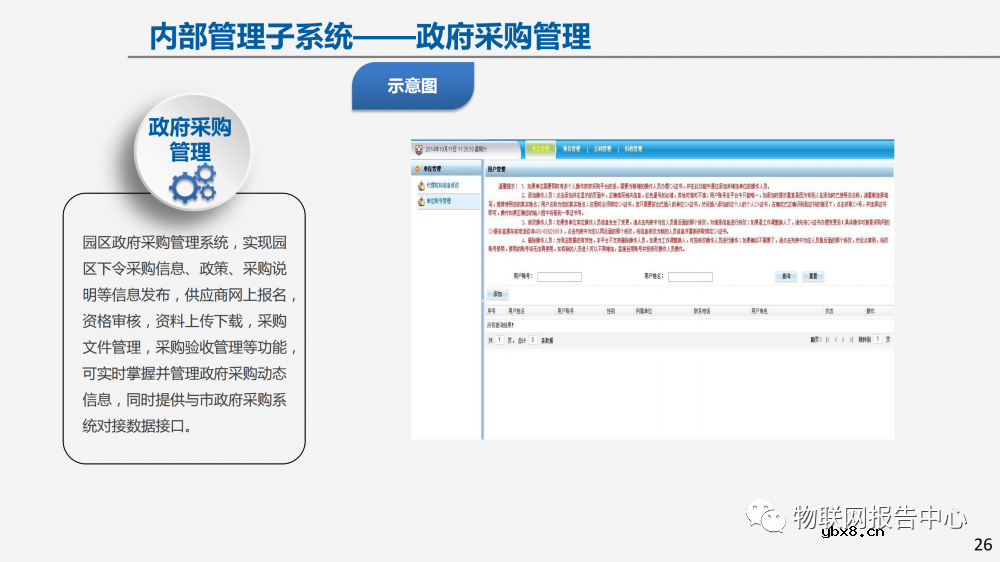The height and width of the screenshot is (562, 1000).
Task: Click the 用户账号 column header
Action: pos(565,311)
